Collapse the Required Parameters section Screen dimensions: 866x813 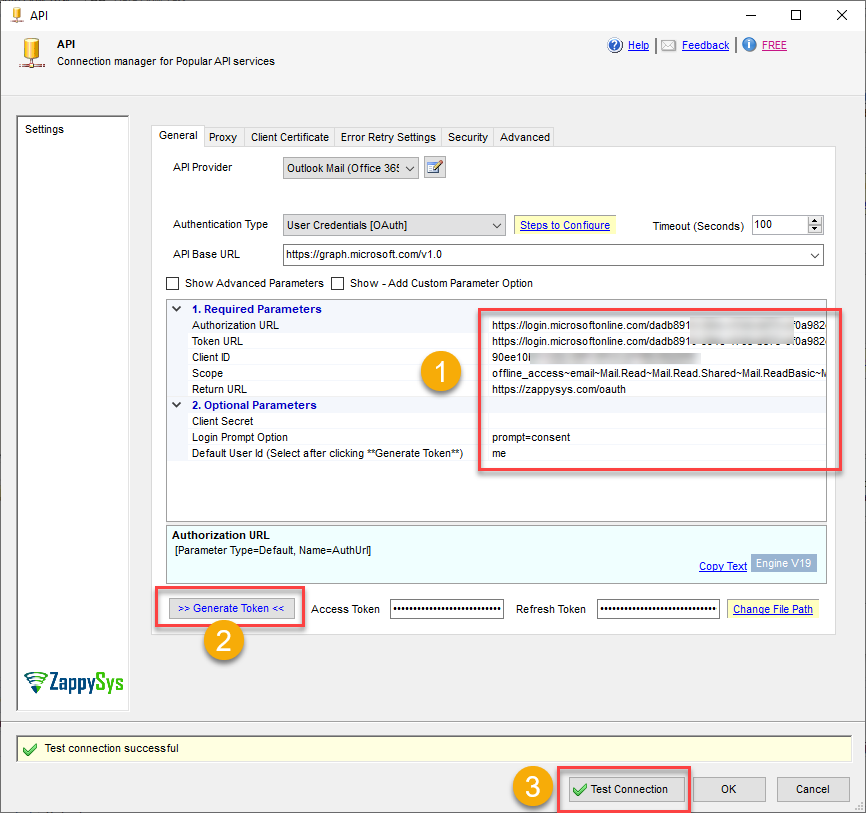tap(177, 309)
